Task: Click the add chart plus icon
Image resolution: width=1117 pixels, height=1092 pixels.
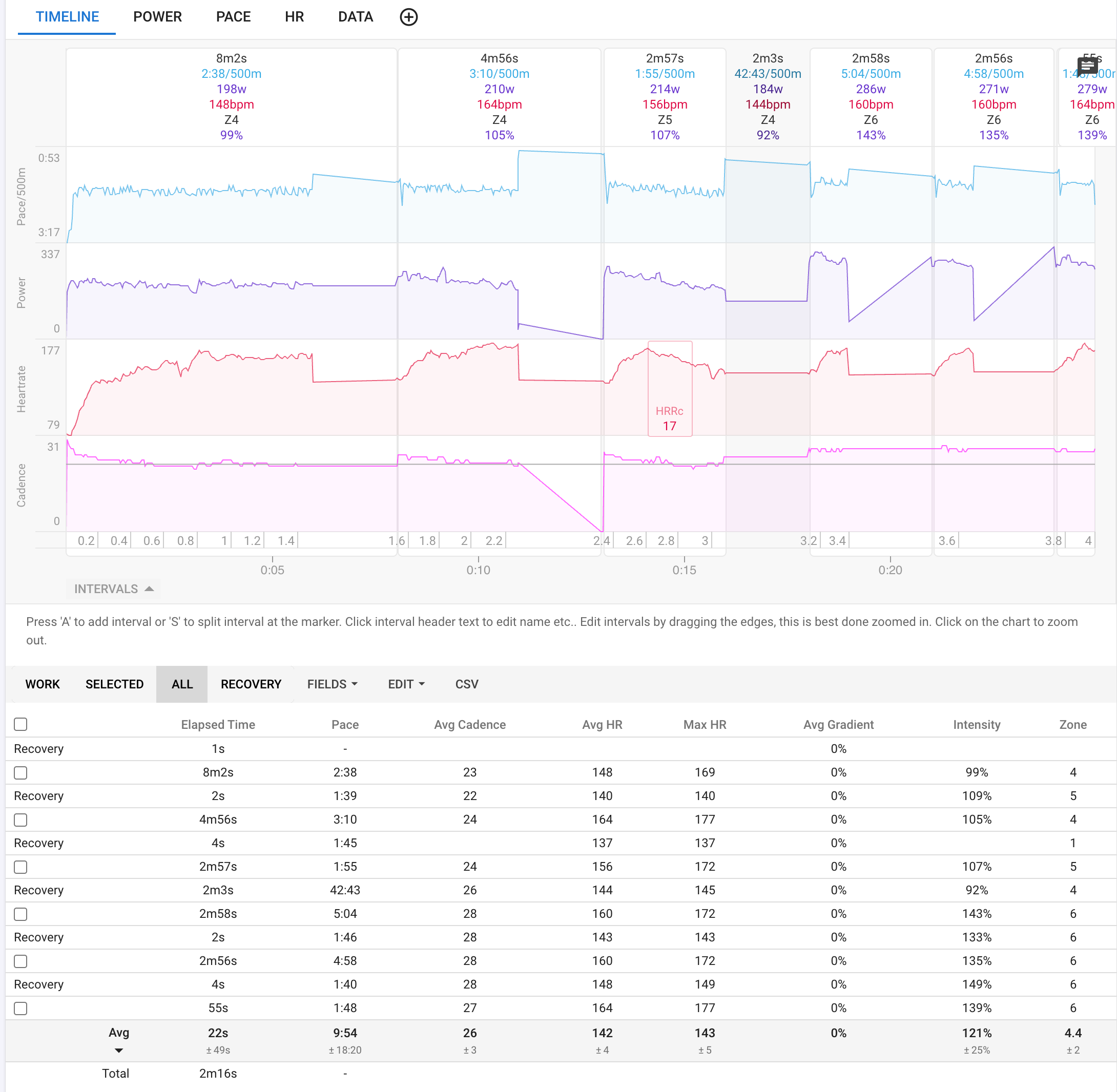Action: pyautogui.click(x=408, y=17)
